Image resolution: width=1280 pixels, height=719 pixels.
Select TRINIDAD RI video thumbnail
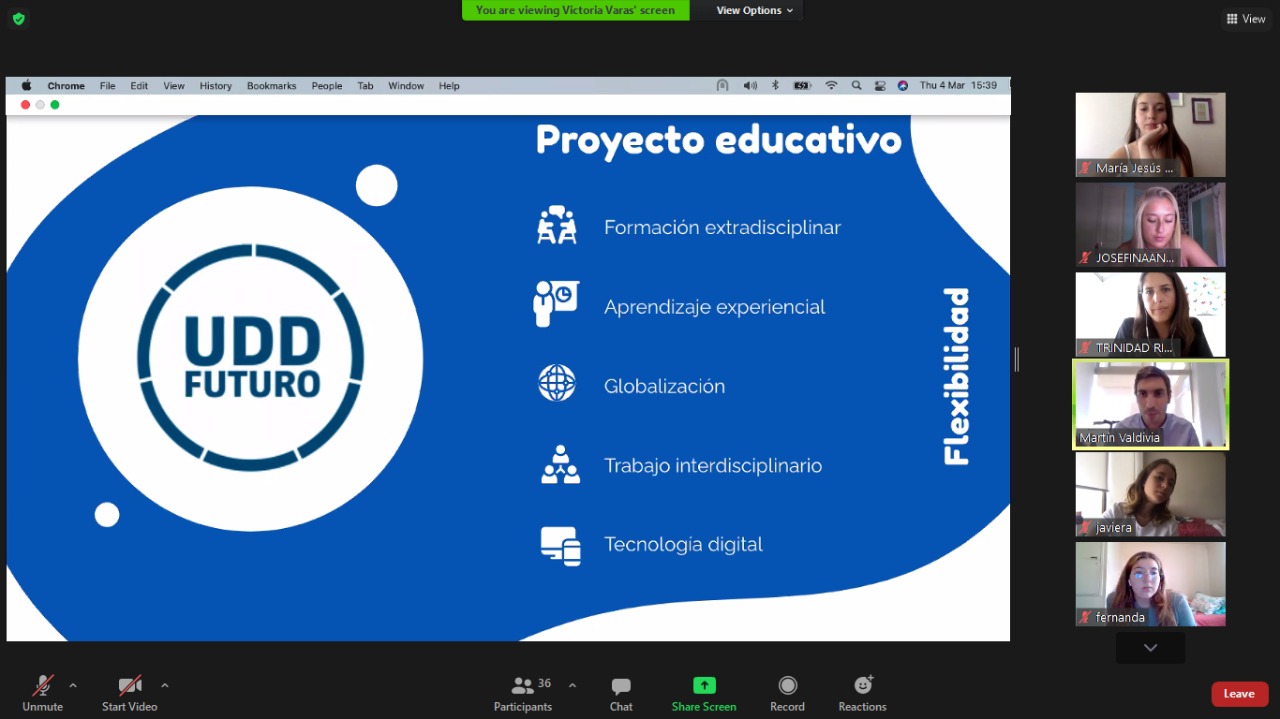tap(1151, 315)
